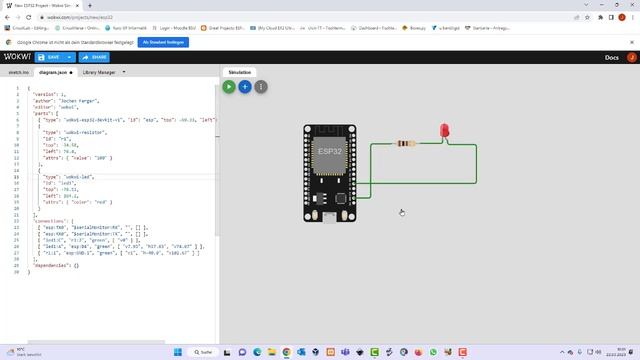The height and width of the screenshot is (360, 640).
Task: Open Outlook from the taskbar
Action: coord(301,352)
